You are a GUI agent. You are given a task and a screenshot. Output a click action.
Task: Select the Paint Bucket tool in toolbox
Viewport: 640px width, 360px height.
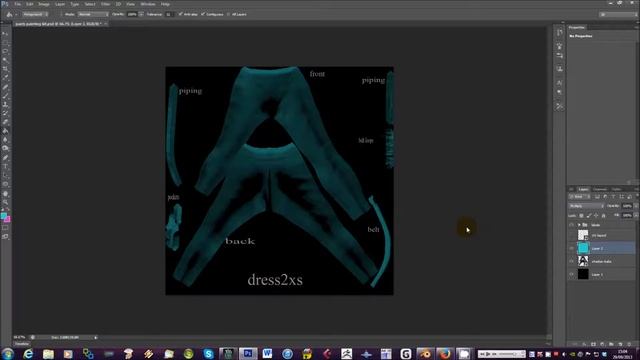5,131
